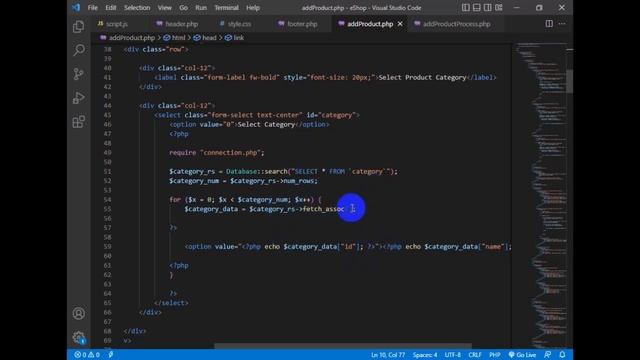Open Customize Layout options
This screenshot has width=640, height=360.
[499, 7]
